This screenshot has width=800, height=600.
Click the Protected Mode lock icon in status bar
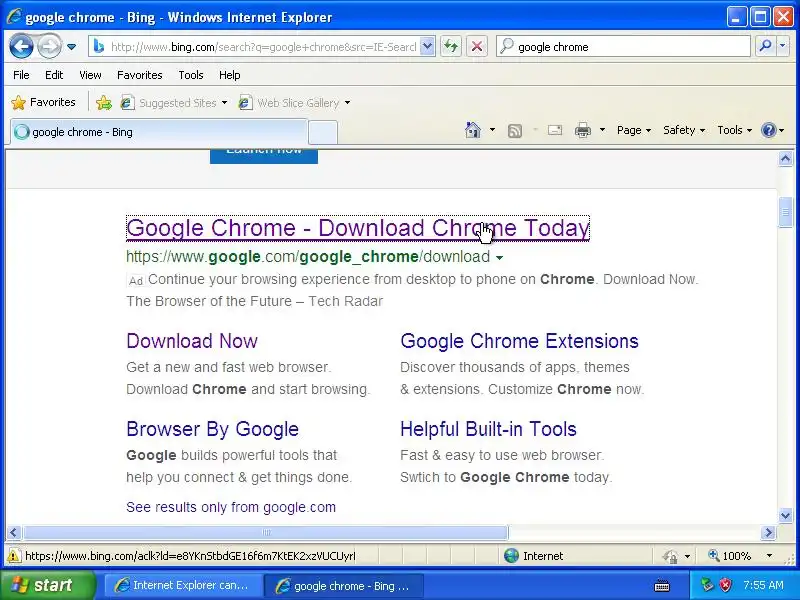670,556
